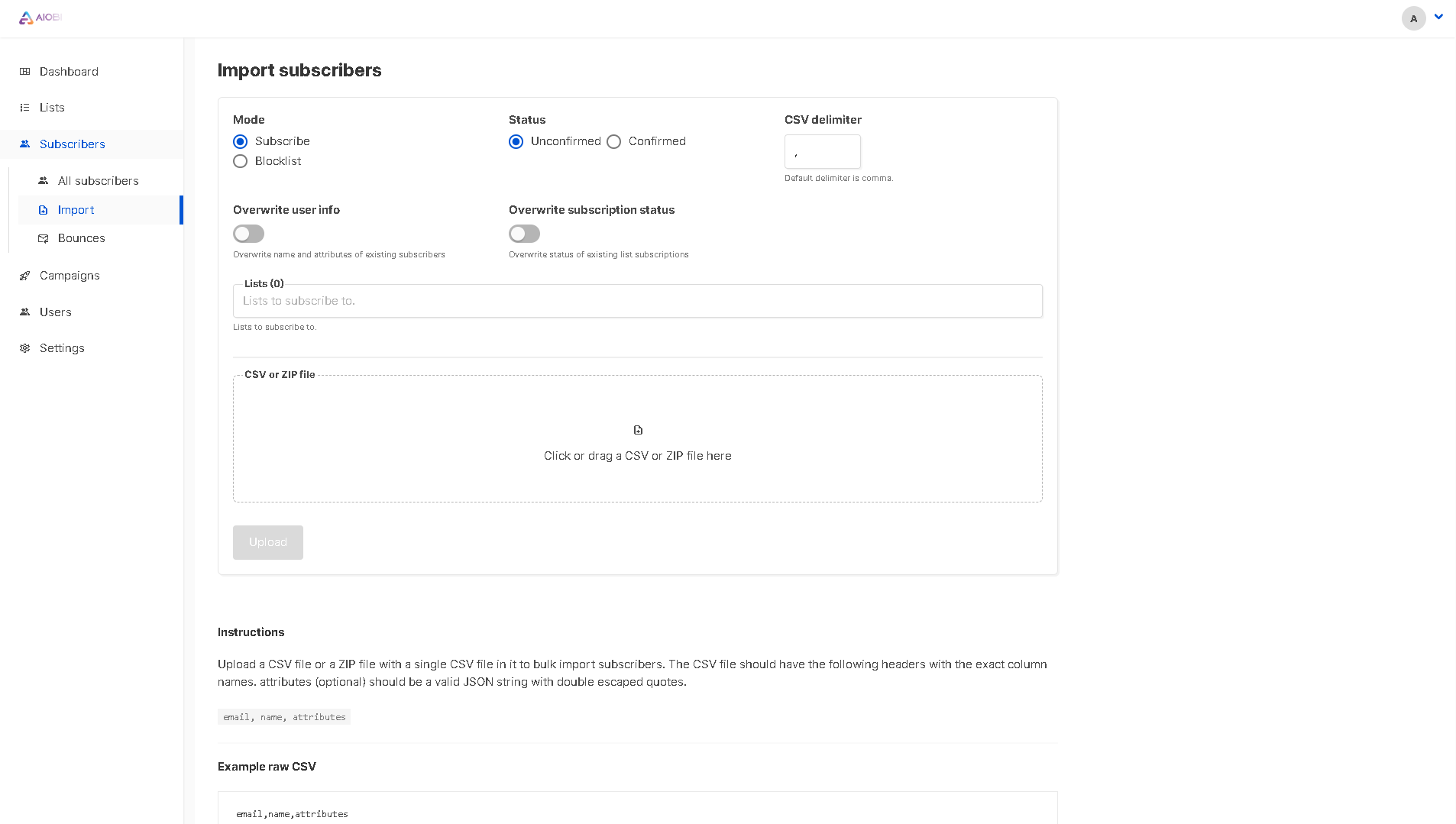This screenshot has width=1456, height=824.
Task: Open the account dropdown at top right
Action: 1438,17
